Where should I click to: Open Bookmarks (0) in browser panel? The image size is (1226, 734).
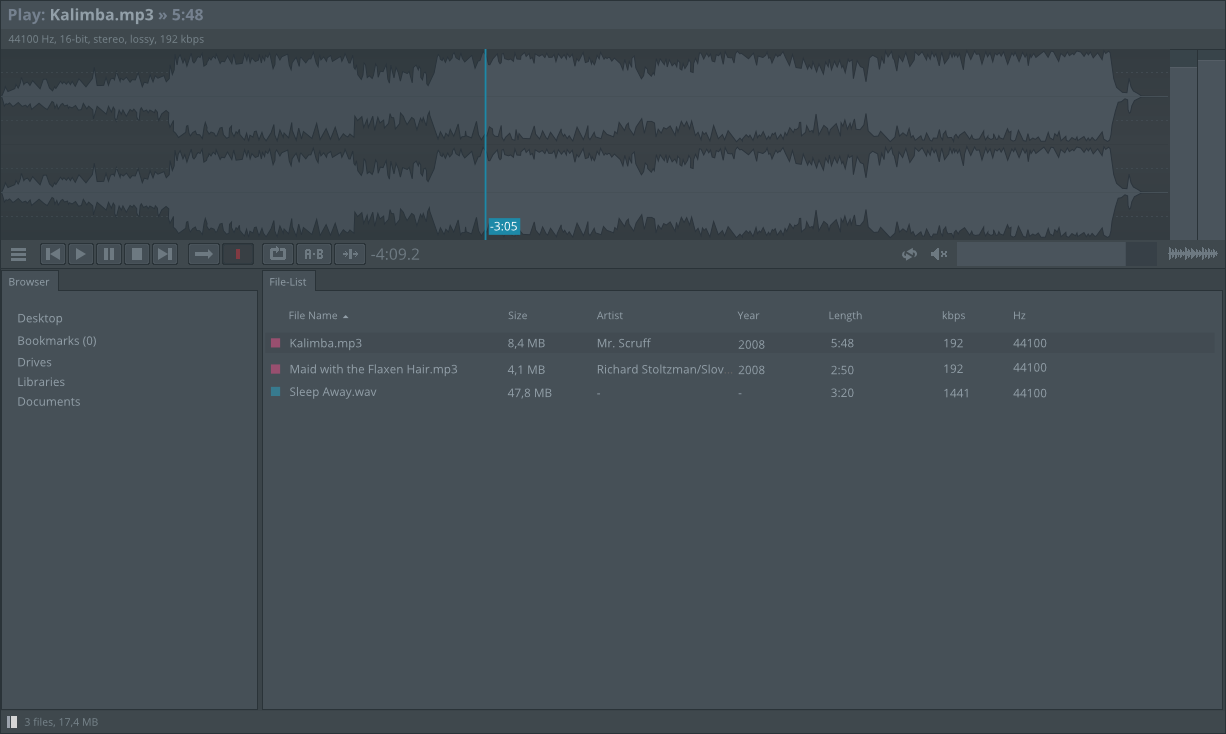coord(57,341)
